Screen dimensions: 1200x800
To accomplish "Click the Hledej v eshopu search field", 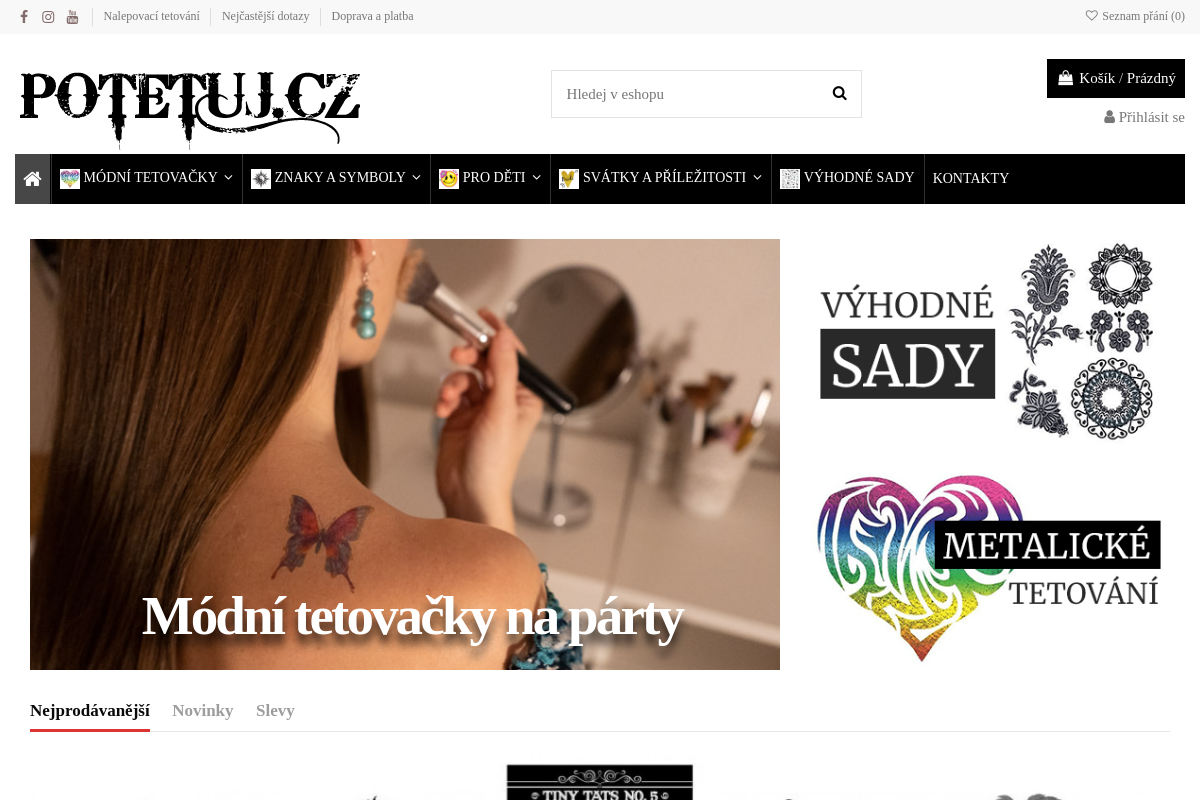I will [690, 94].
